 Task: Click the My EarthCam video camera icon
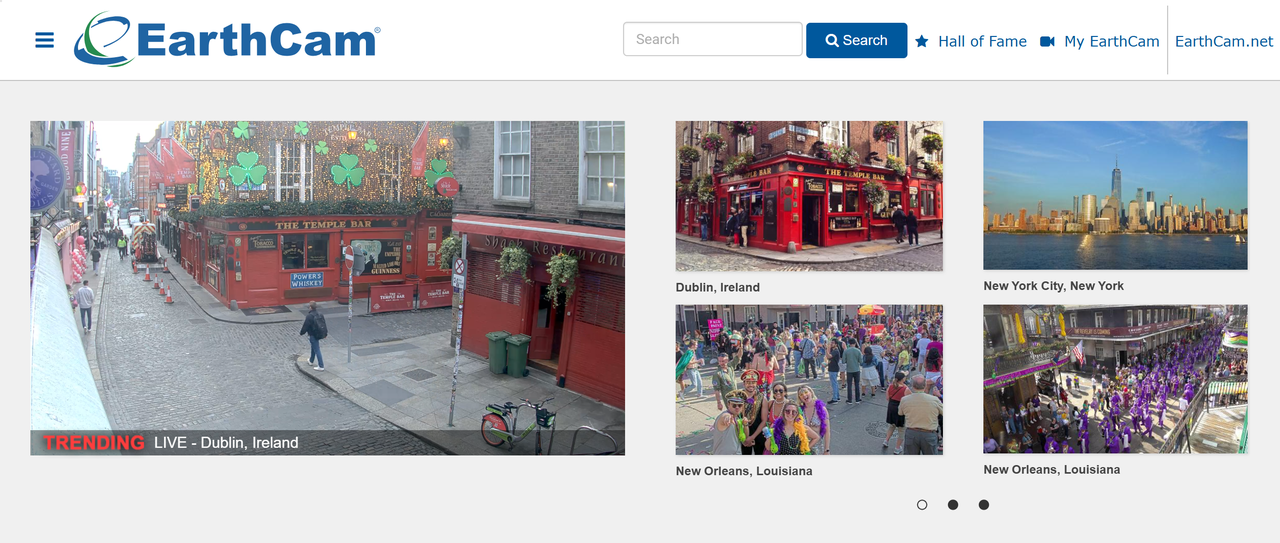1047,41
